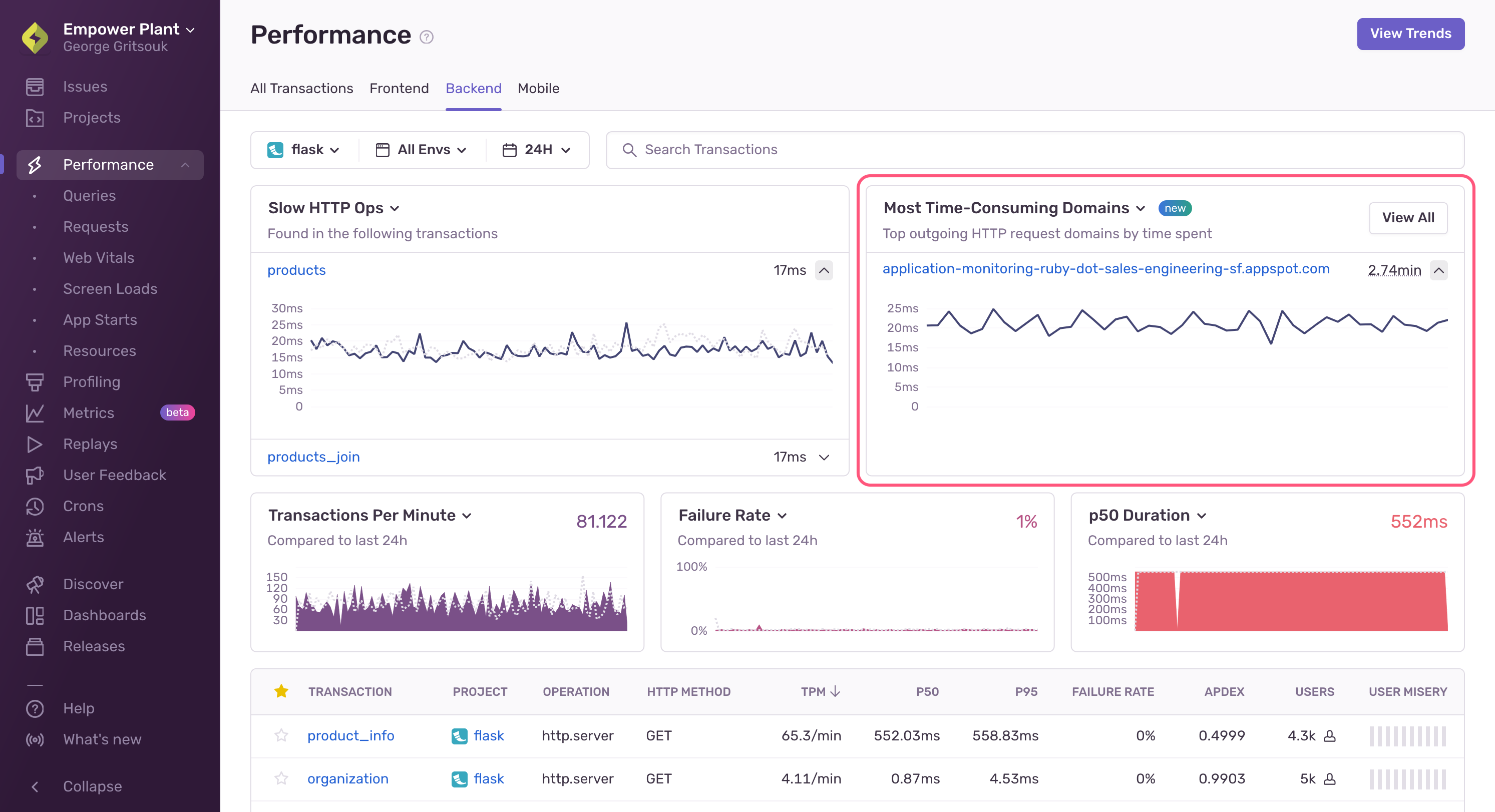Open the Discover compass icon
The image size is (1495, 812).
click(x=35, y=584)
